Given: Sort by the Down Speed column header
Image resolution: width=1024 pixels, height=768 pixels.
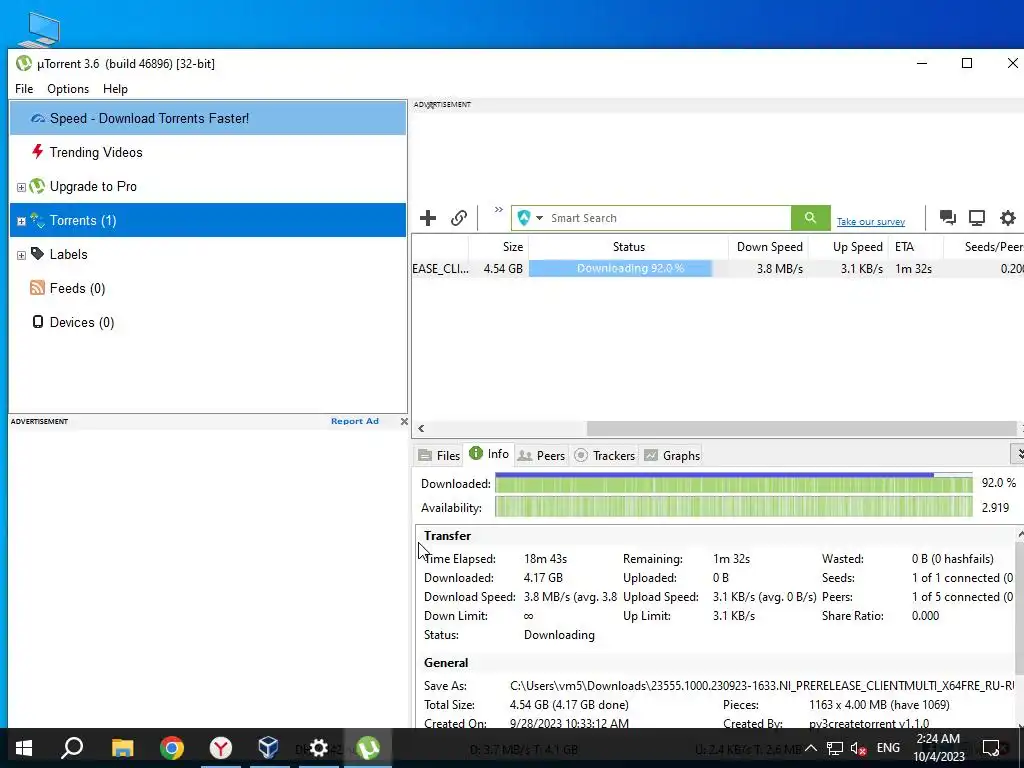Looking at the screenshot, I should point(769,247).
